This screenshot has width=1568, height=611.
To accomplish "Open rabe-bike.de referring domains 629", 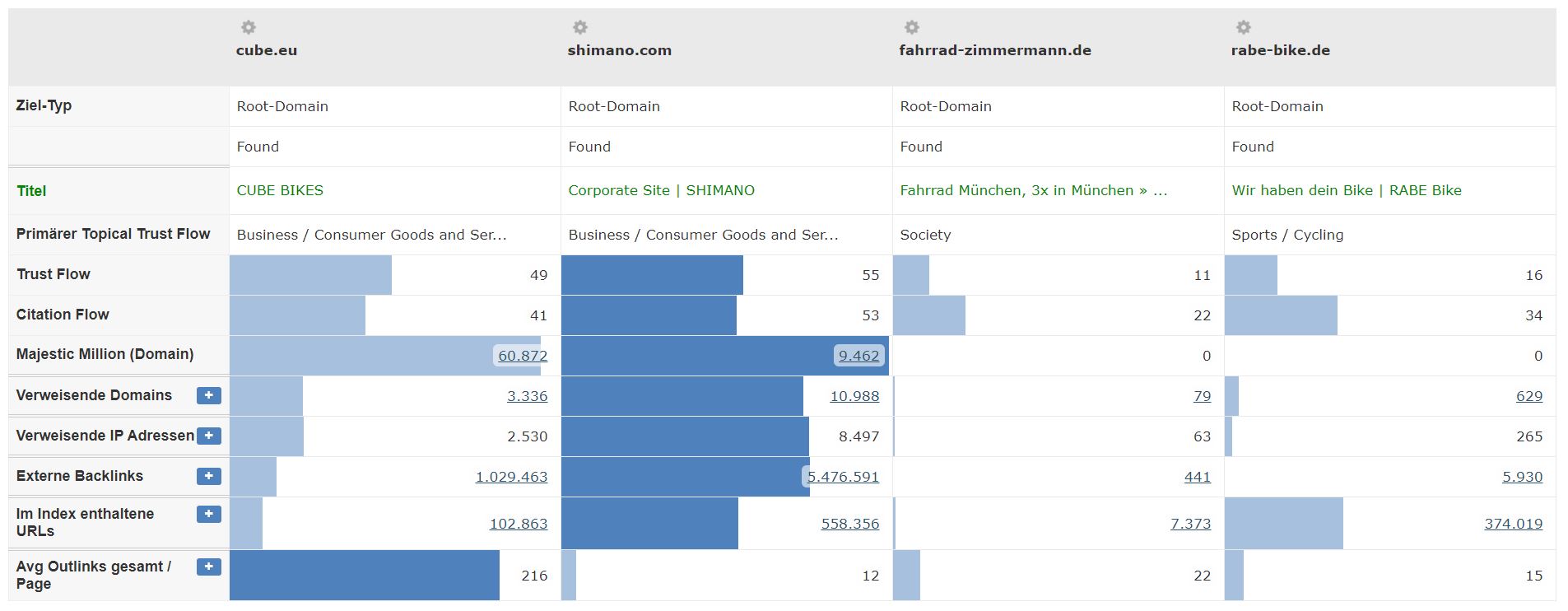I will click(x=1529, y=396).
